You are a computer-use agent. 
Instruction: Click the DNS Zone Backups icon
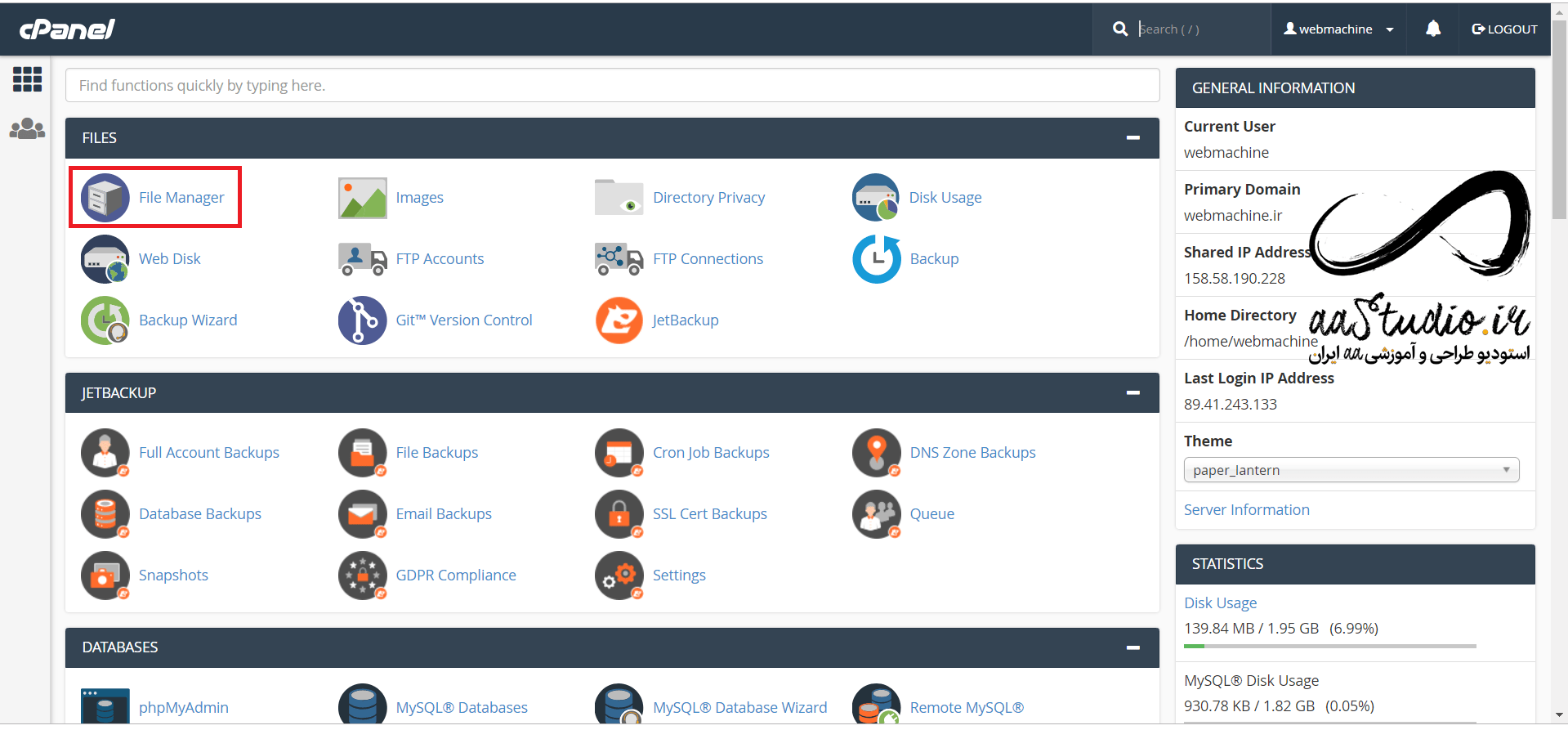click(876, 453)
